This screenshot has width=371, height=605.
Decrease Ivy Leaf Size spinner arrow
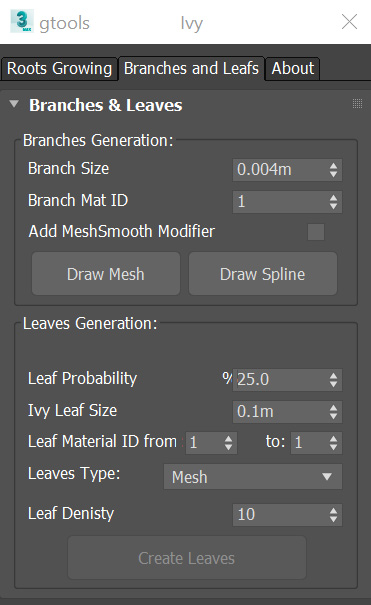334,416
